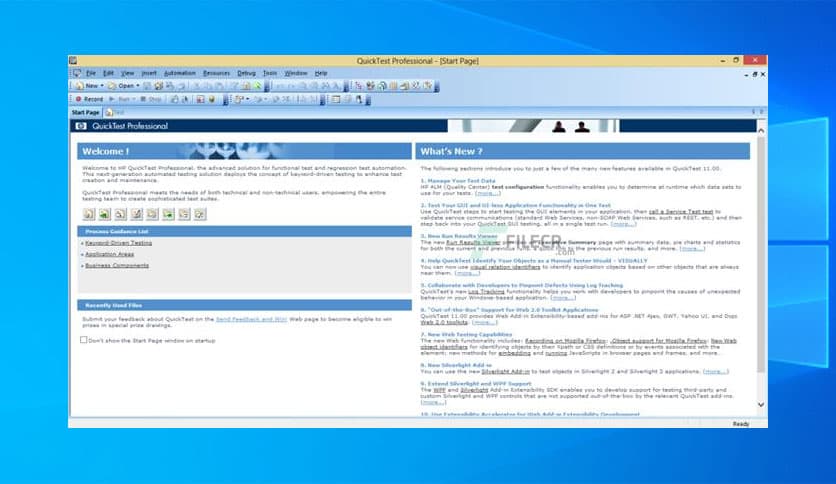This screenshot has height=484, width=836.
Task: Open the Debug menu
Action: point(246,73)
